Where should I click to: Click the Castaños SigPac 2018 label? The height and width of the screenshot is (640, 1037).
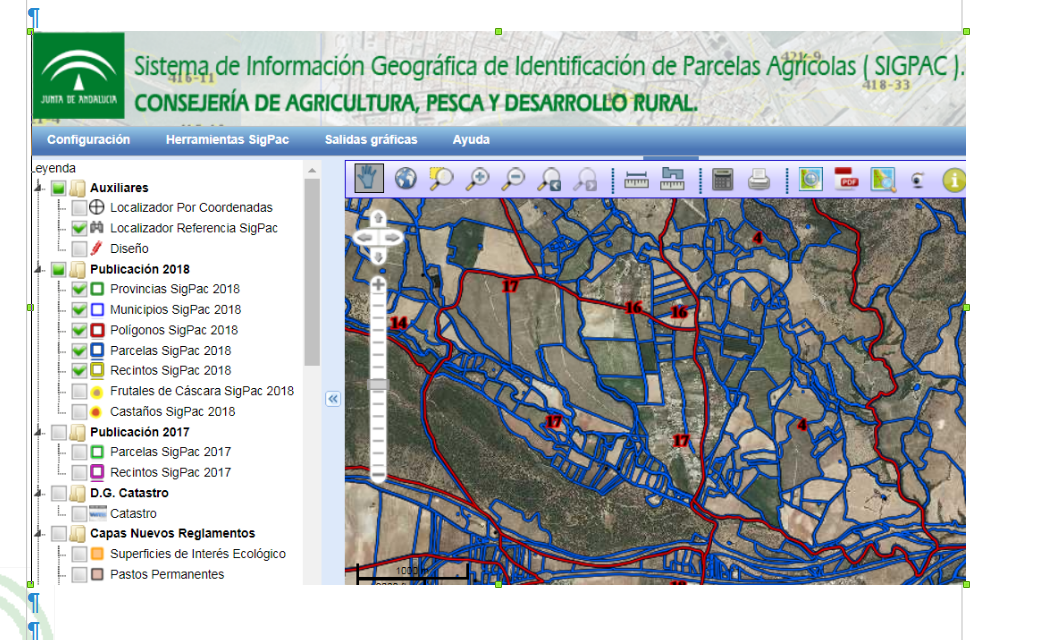coord(172,411)
